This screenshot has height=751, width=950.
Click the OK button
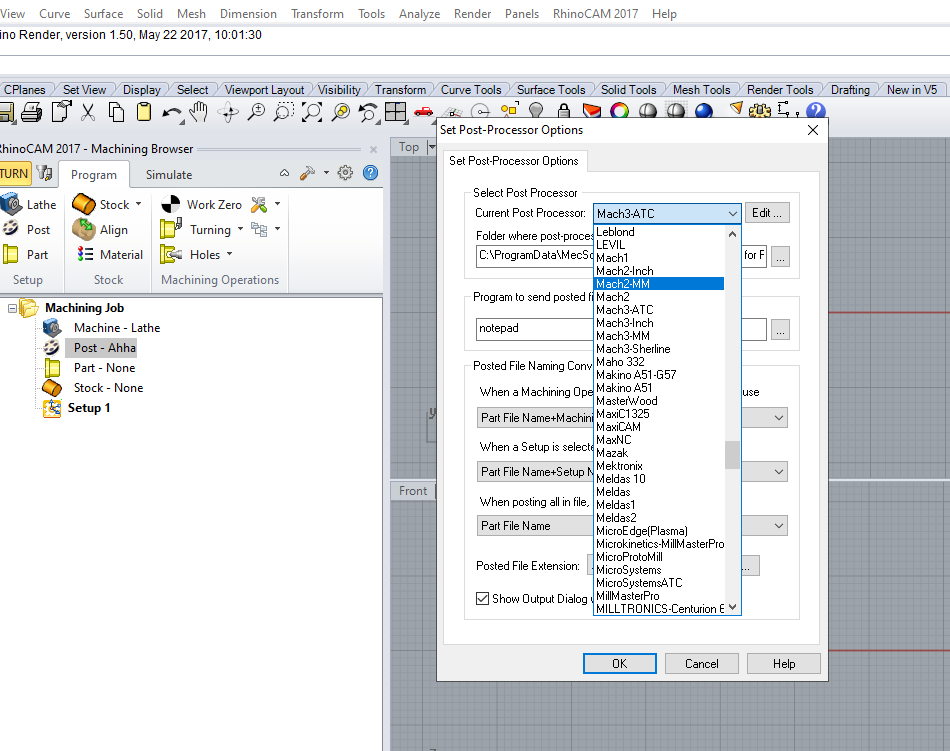tap(619, 663)
